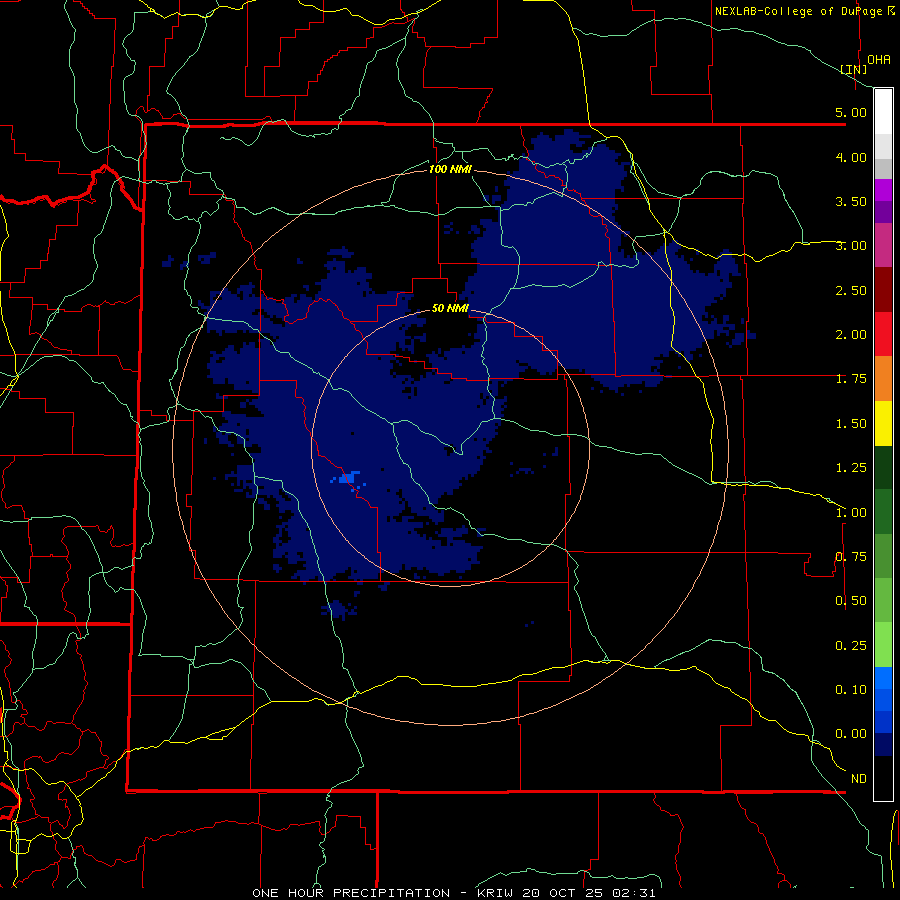This screenshot has height=900, width=900.
Task: Click the 2.00 legend value
Action: coord(851,335)
